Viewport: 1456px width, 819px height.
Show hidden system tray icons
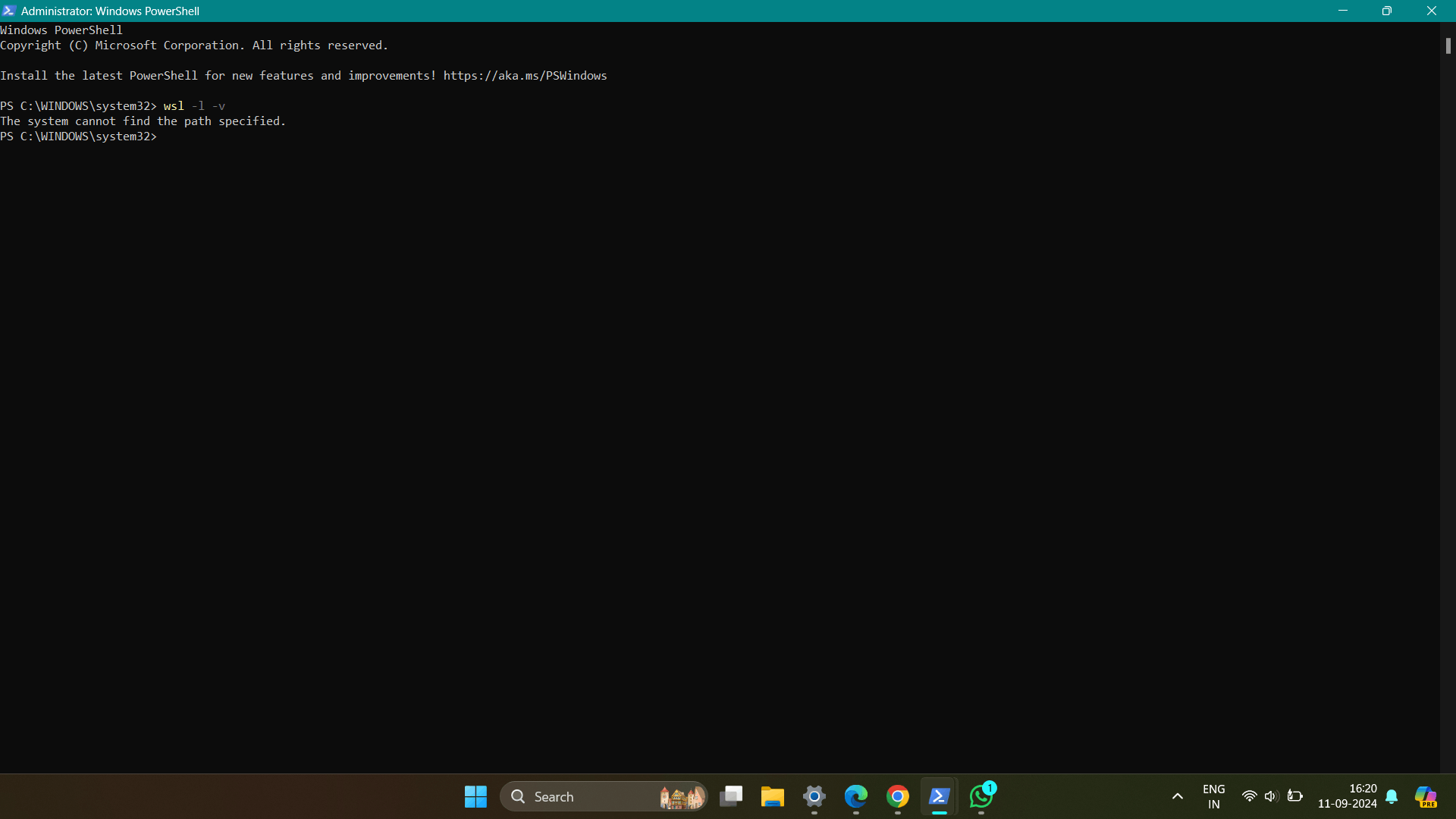1177,796
